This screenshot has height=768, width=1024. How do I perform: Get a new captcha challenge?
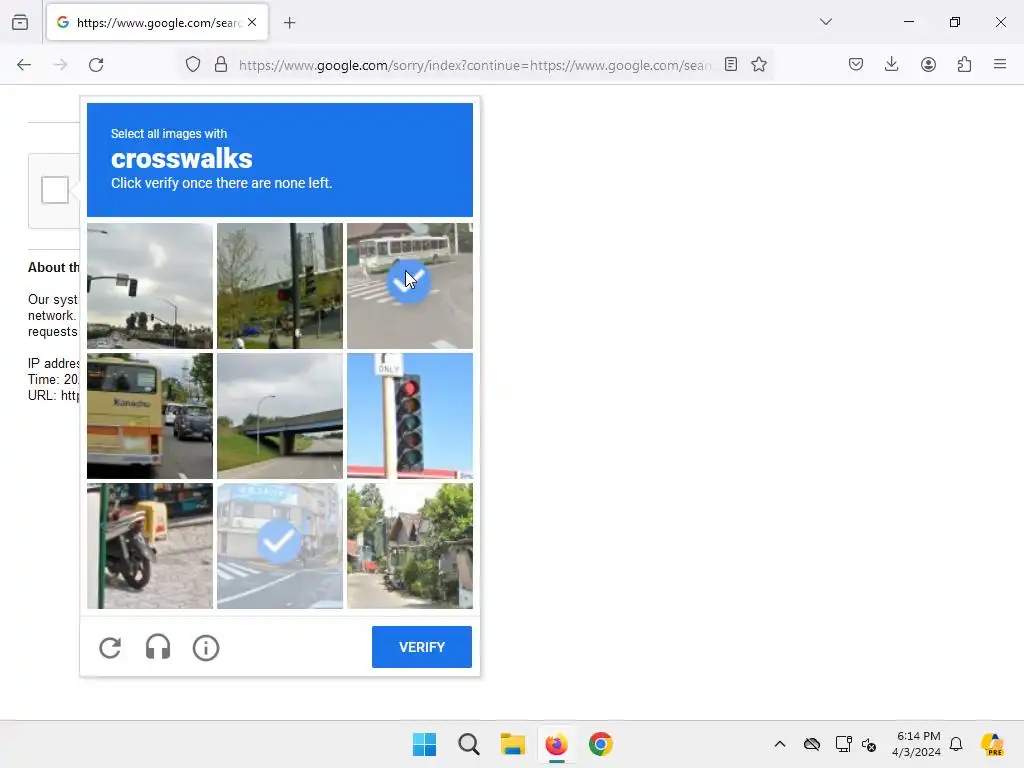(110, 648)
